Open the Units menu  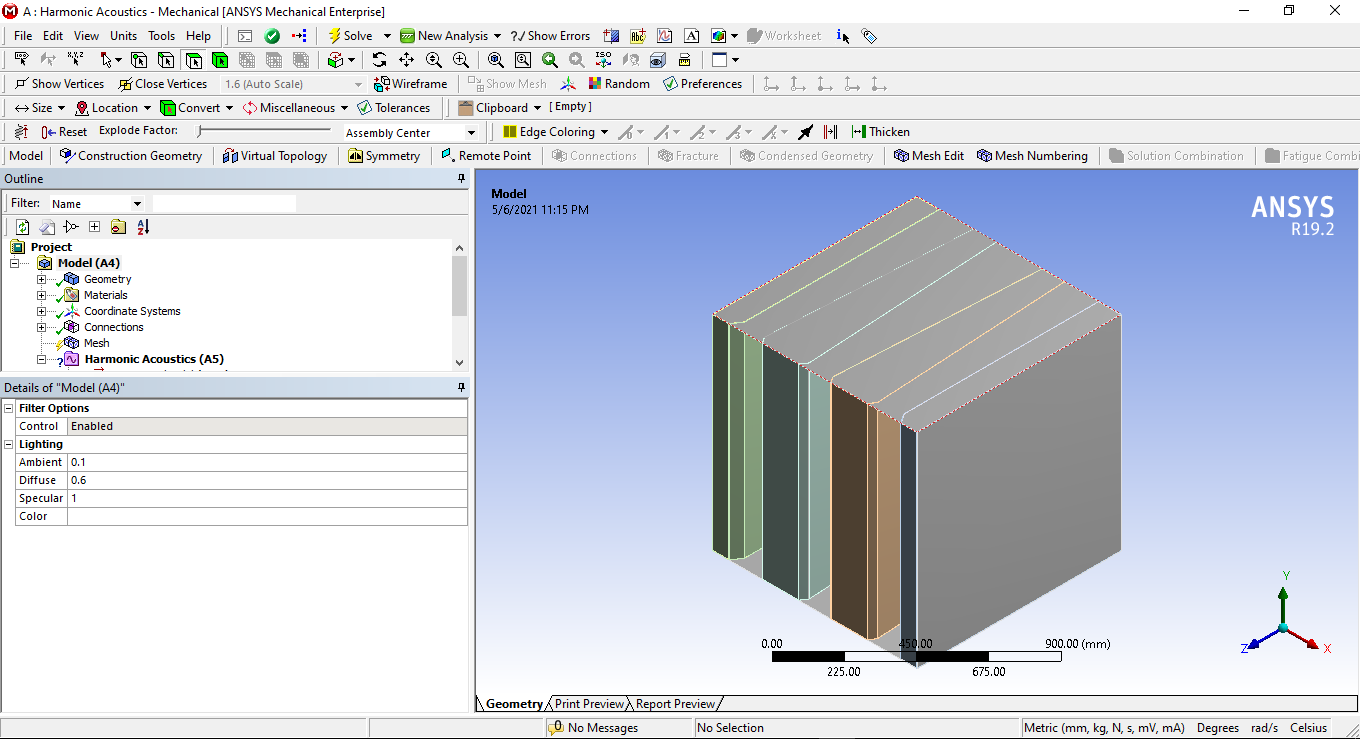(x=123, y=35)
